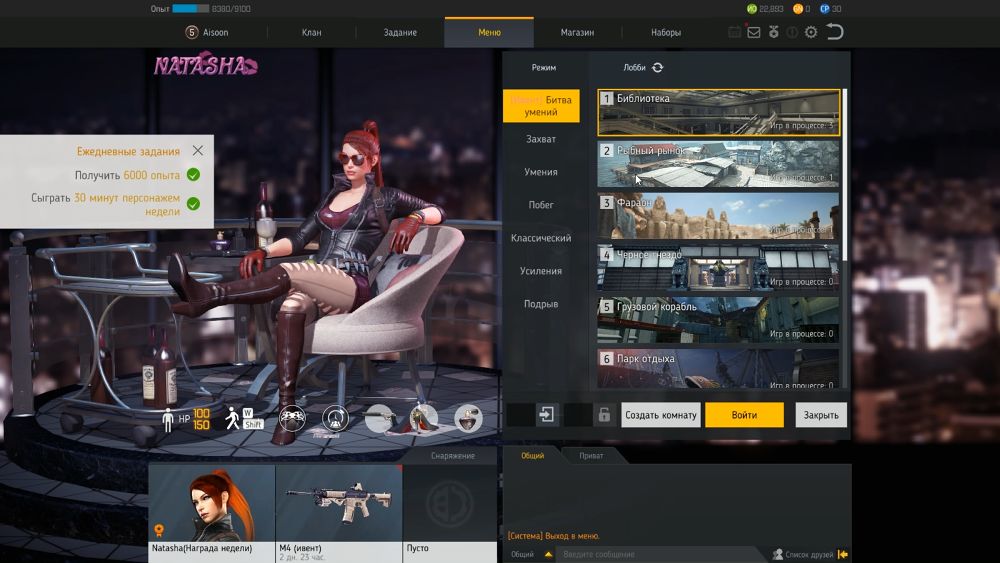Select the Фараон map room
Viewport: 1000px width, 563px height.
[718, 215]
